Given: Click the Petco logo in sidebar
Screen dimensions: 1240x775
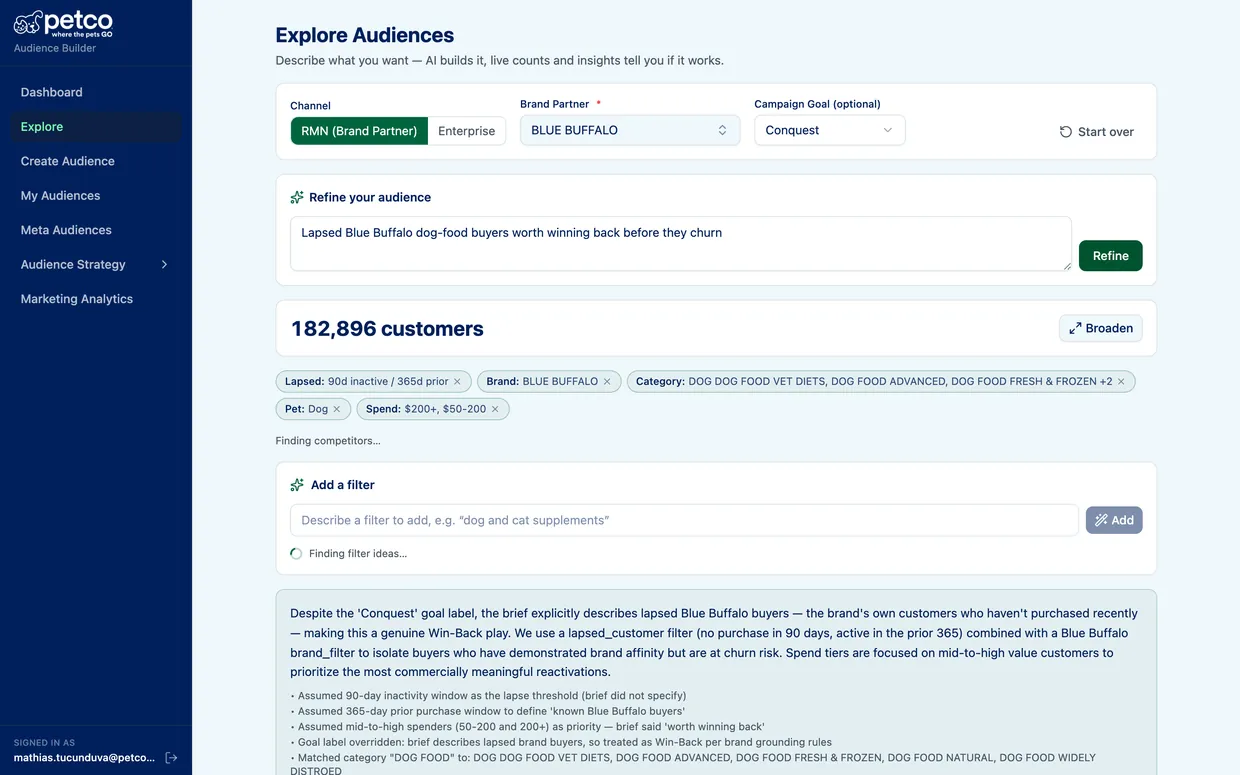Looking at the screenshot, I should coord(63,22).
